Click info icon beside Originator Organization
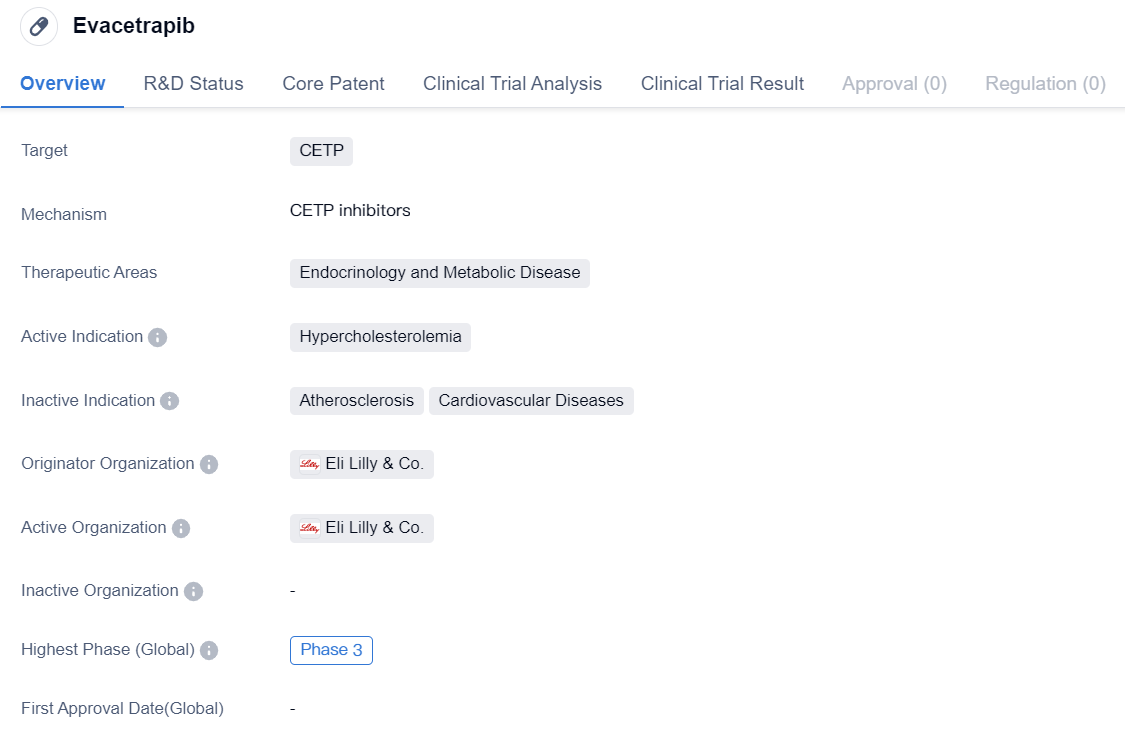The image size is (1125, 738). pyautogui.click(x=208, y=464)
